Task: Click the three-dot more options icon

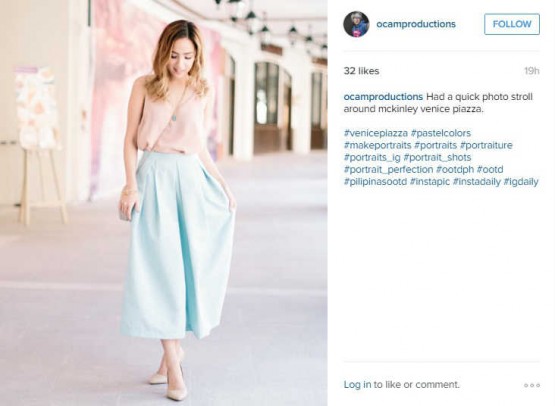Action: (532, 385)
